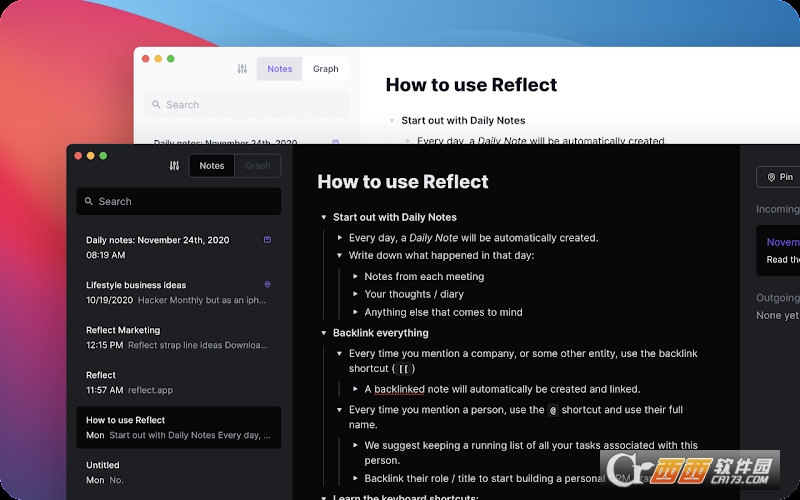800x500 pixels.
Task: Click the Incoming section label
Action: (x=778, y=209)
